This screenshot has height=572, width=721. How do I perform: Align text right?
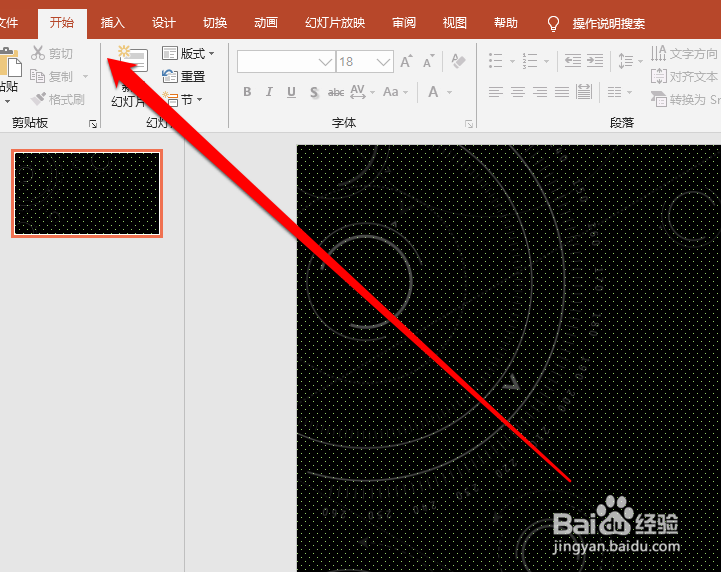pyautogui.click(x=539, y=92)
